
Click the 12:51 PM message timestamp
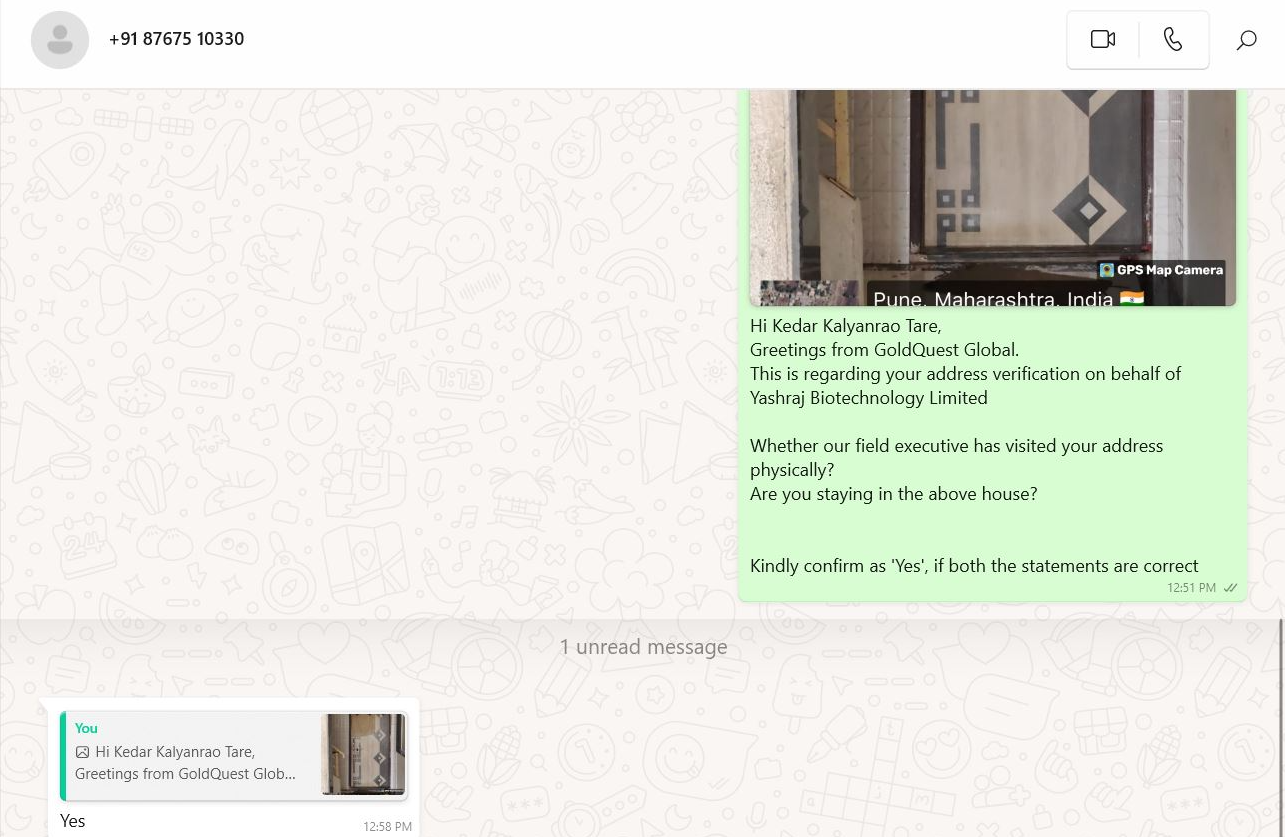(x=1191, y=588)
